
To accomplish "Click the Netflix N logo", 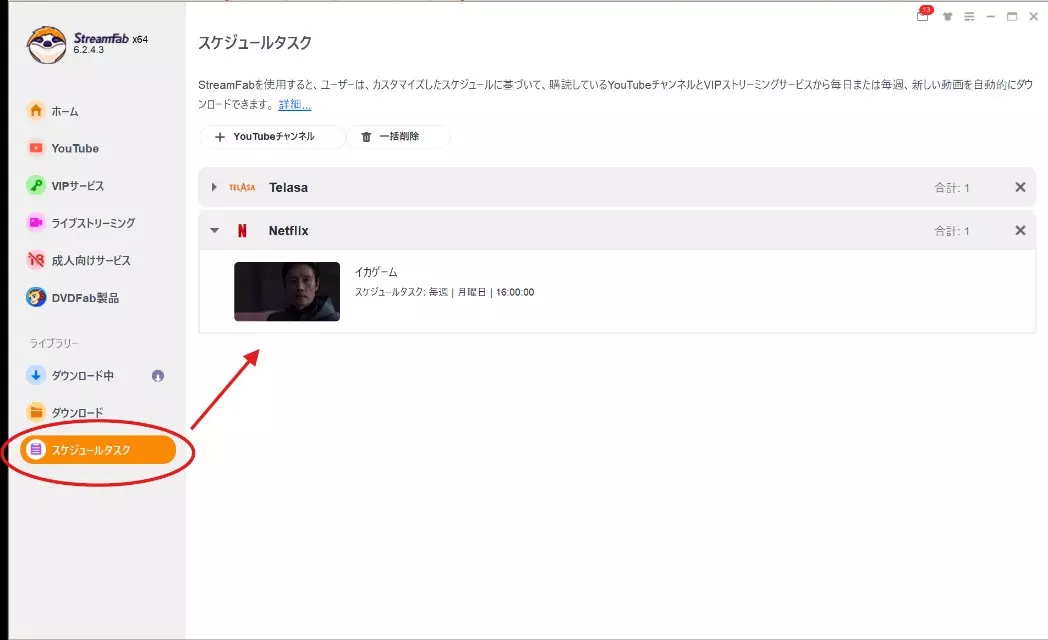I will (242, 230).
